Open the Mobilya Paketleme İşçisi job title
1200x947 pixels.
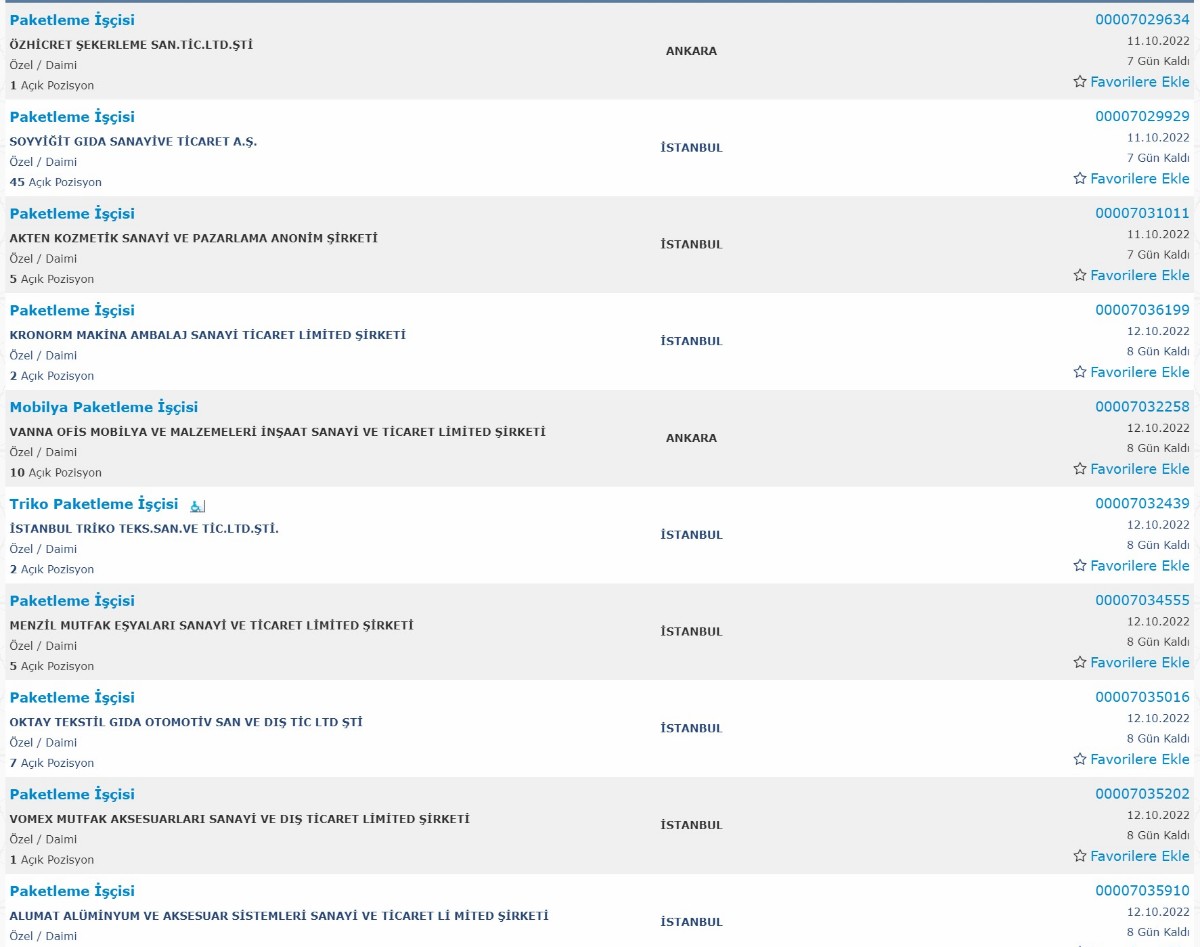pos(104,407)
